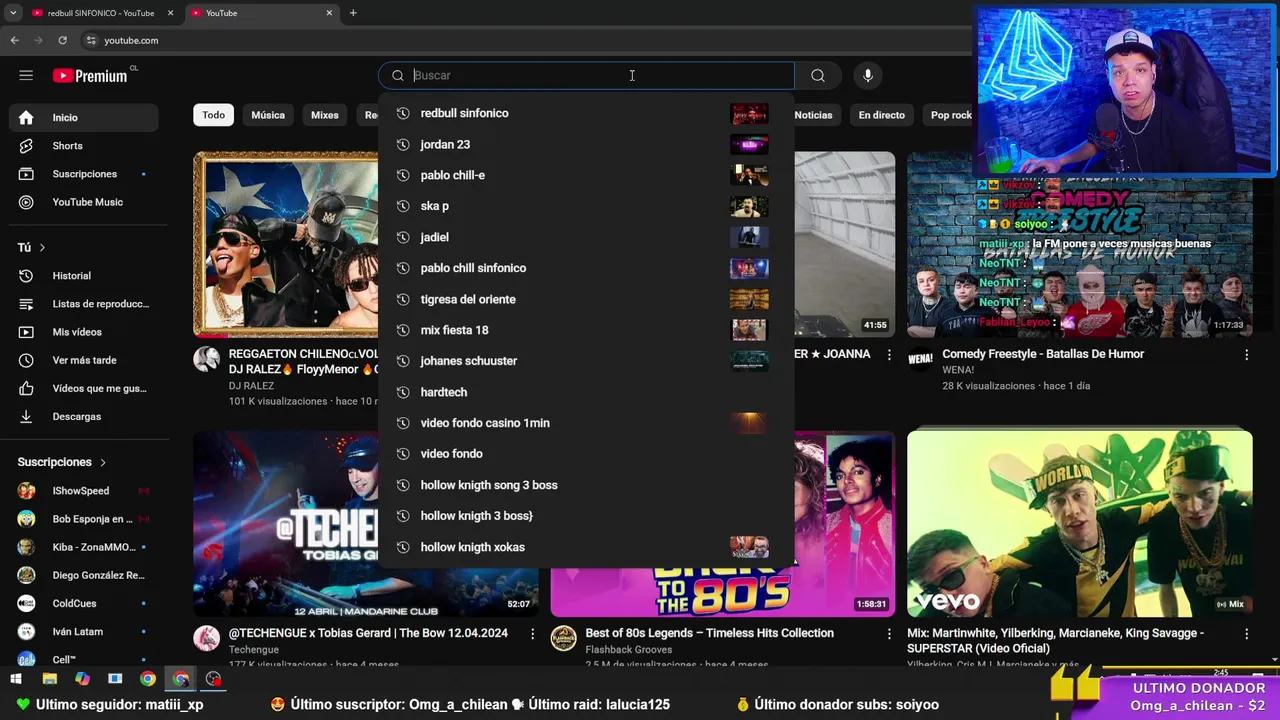Open Suscripciones in sidebar
Screen dimensions: 1280x720
pos(84,174)
